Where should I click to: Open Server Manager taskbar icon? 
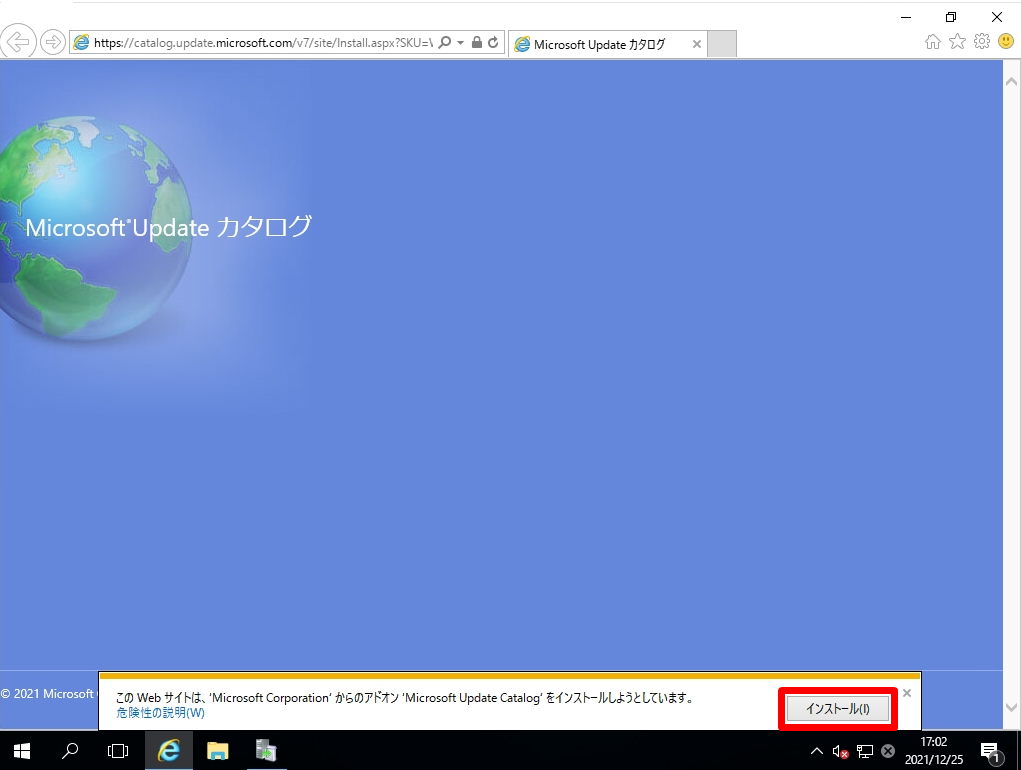point(266,751)
